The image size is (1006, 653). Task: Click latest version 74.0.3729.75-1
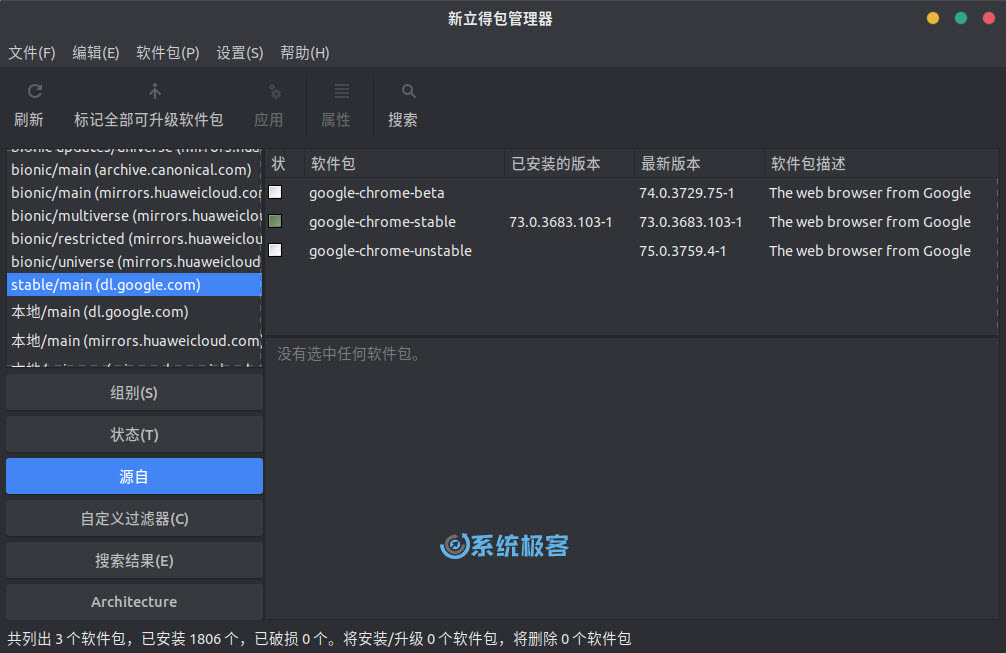click(686, 192)
